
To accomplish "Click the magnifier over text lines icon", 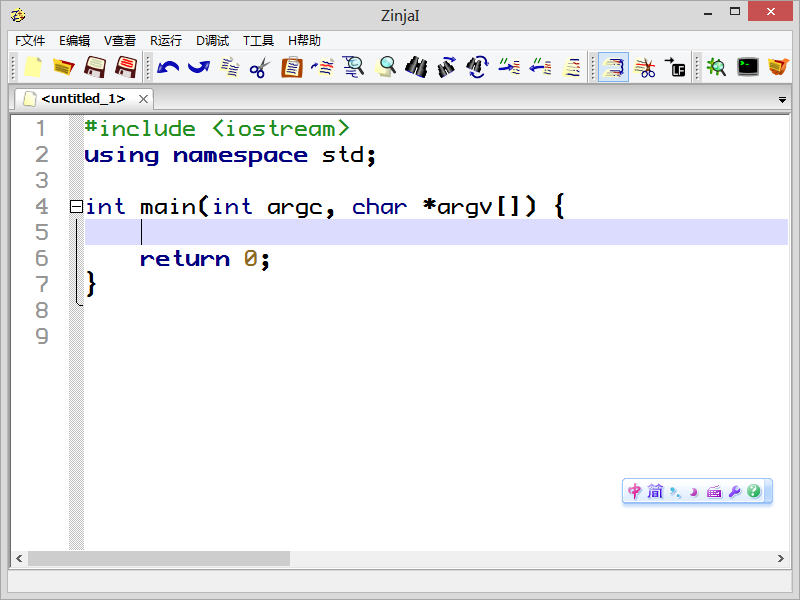I will coord(353,67).
